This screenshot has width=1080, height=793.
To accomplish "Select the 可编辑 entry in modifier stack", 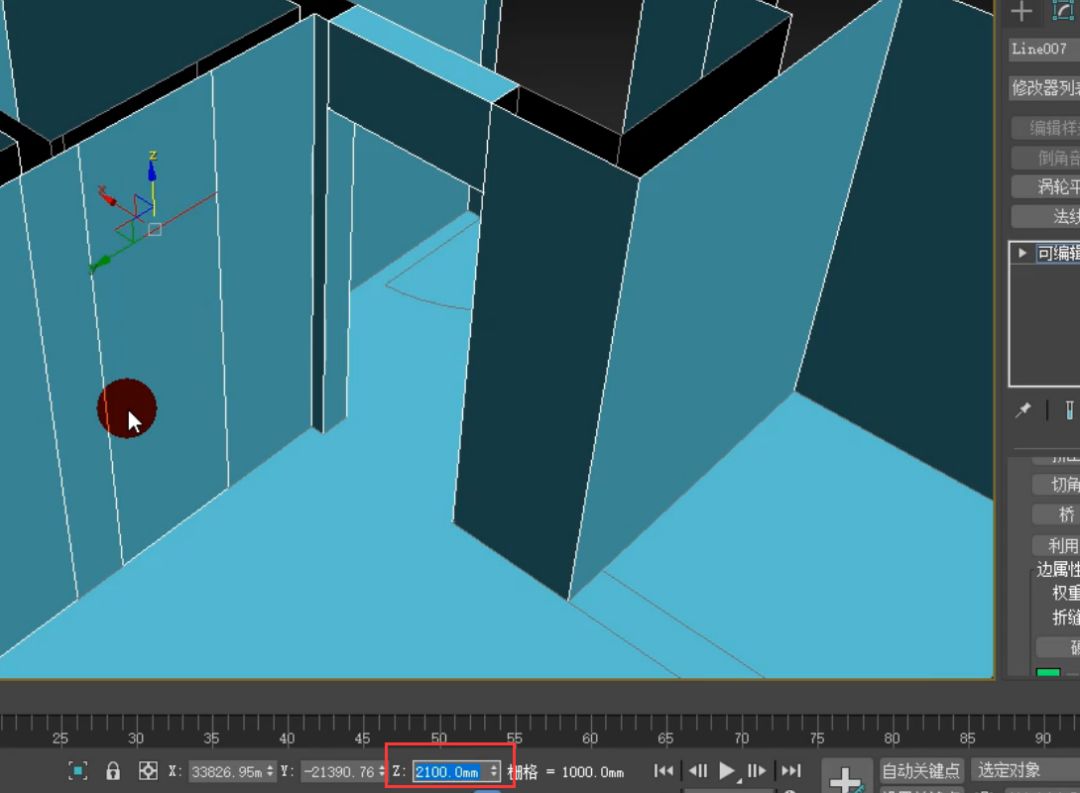I will click(1058, 253).
